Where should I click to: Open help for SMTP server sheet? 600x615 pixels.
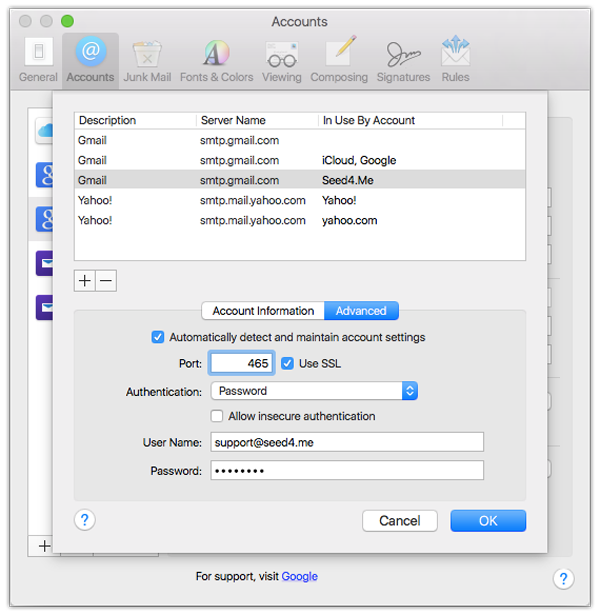click(x=84, y=520)
